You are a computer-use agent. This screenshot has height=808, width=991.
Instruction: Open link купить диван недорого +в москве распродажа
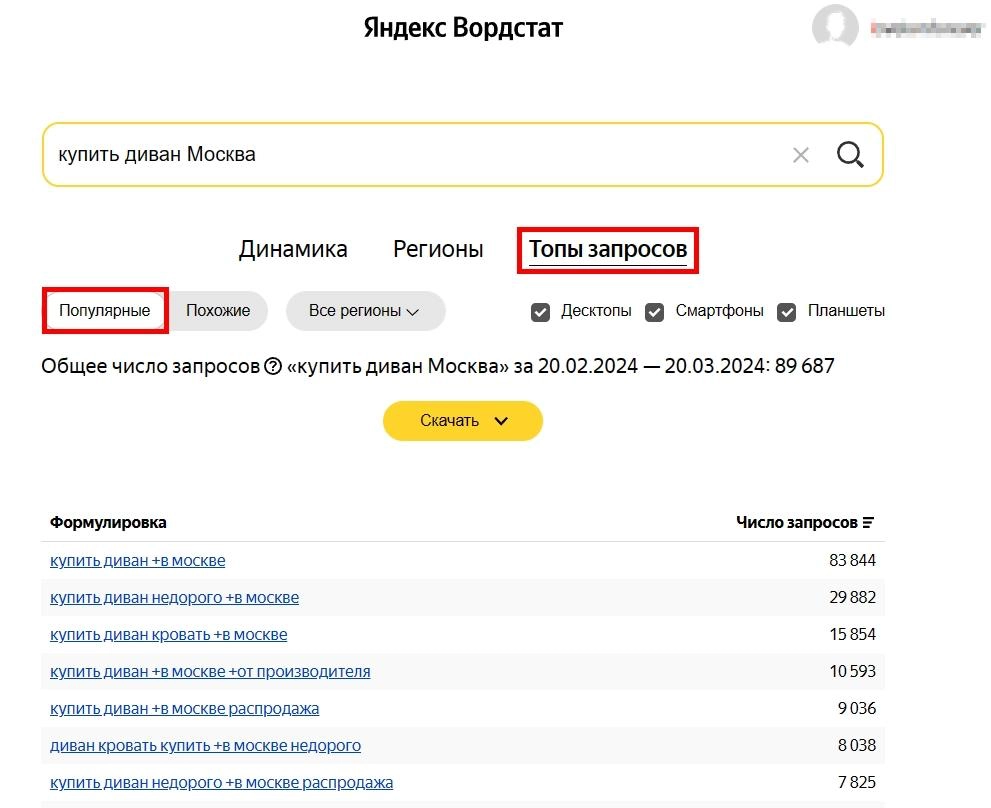click(221, 783)
